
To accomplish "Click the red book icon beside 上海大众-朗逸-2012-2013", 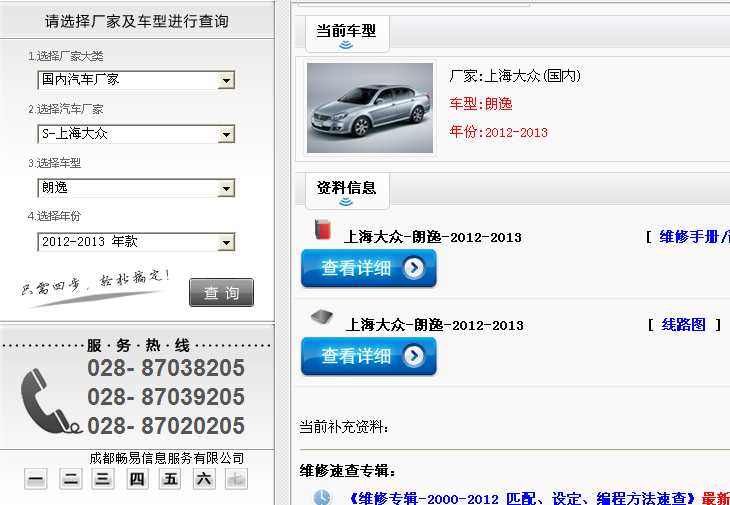I will tap(323, 229).
